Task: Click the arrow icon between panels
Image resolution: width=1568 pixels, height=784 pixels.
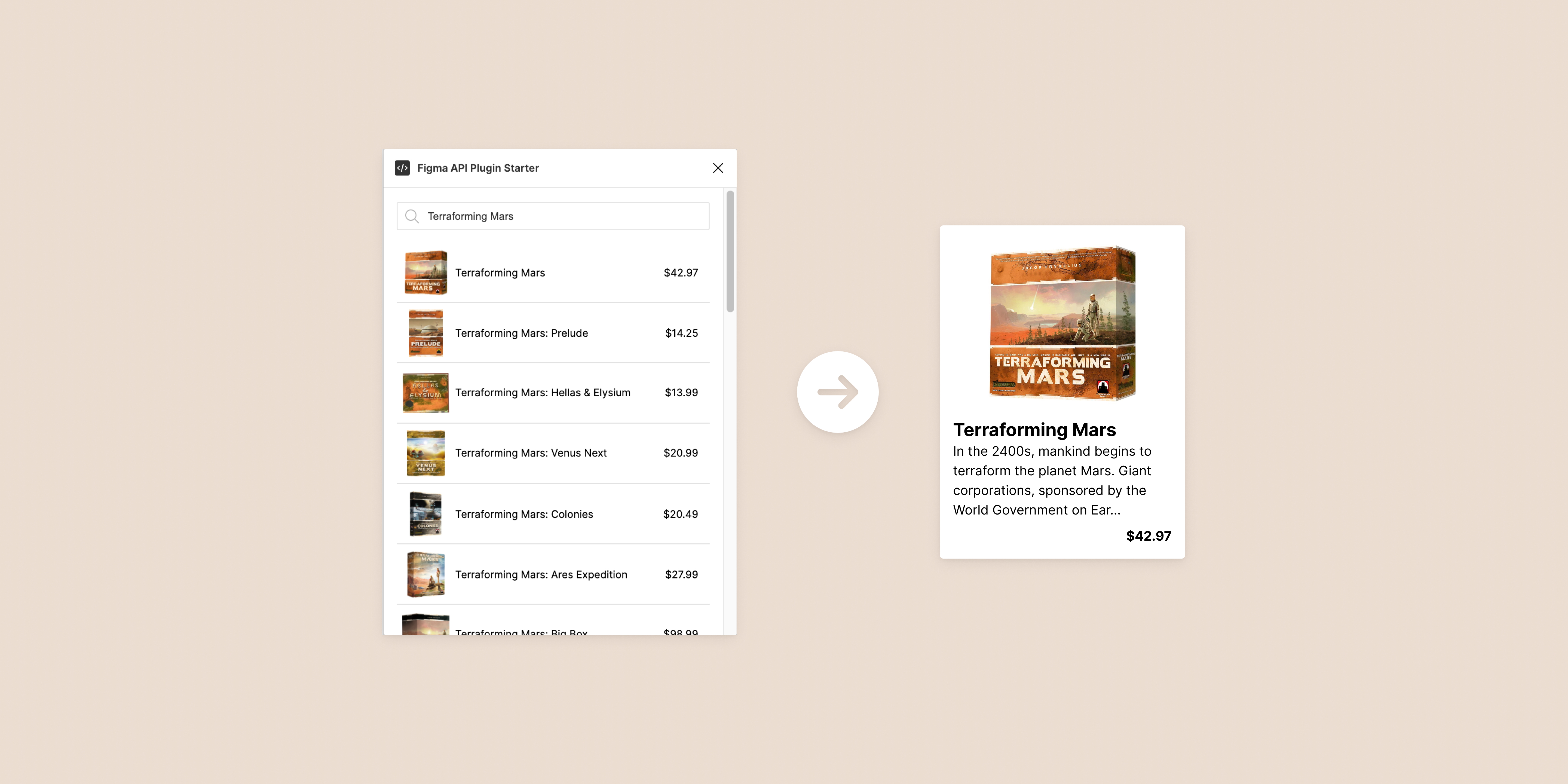Action: tap(838, 392)
